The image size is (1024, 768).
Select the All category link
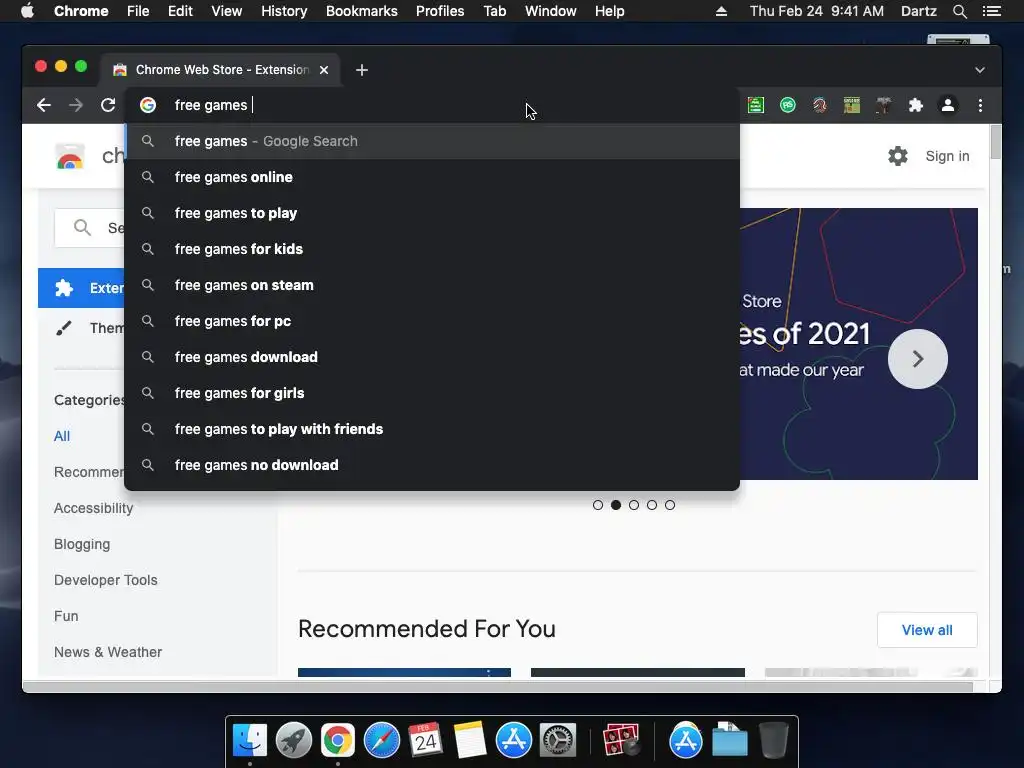[x=61, y=436]
